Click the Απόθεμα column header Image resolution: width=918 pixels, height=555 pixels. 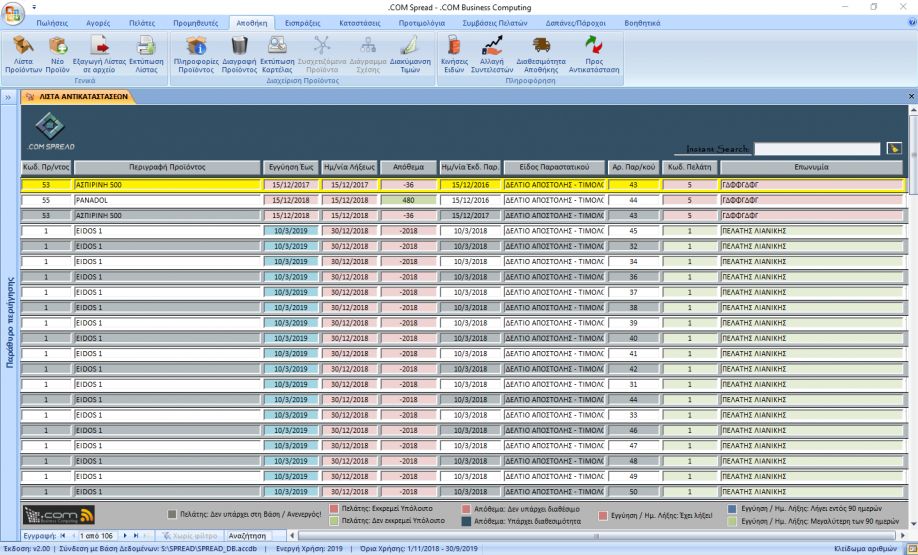(x=409, y=167)
